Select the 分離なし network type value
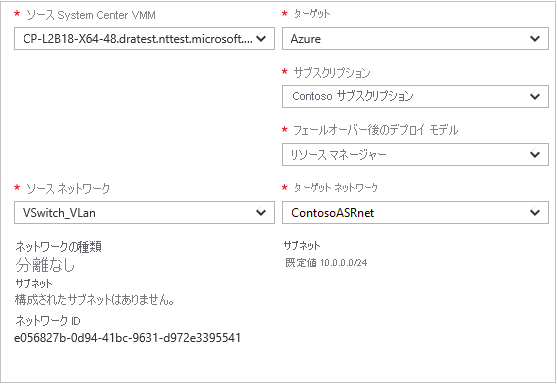This screenshot has height=385, width=558. [45, 265]
